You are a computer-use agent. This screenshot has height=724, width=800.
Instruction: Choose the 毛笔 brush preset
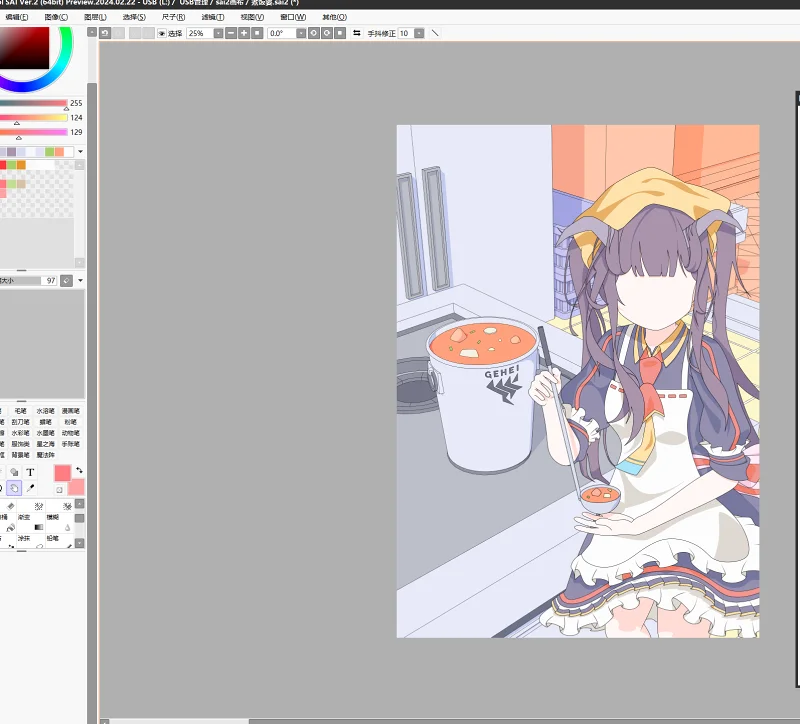click(20, 411)
